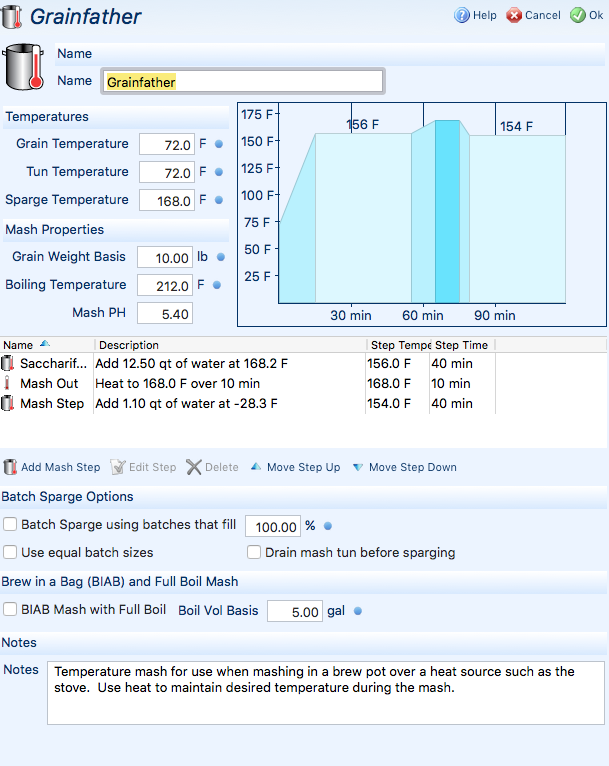Click the Boil Vol Basis 5.00 field
609x766 pixels.
[294, 611]
